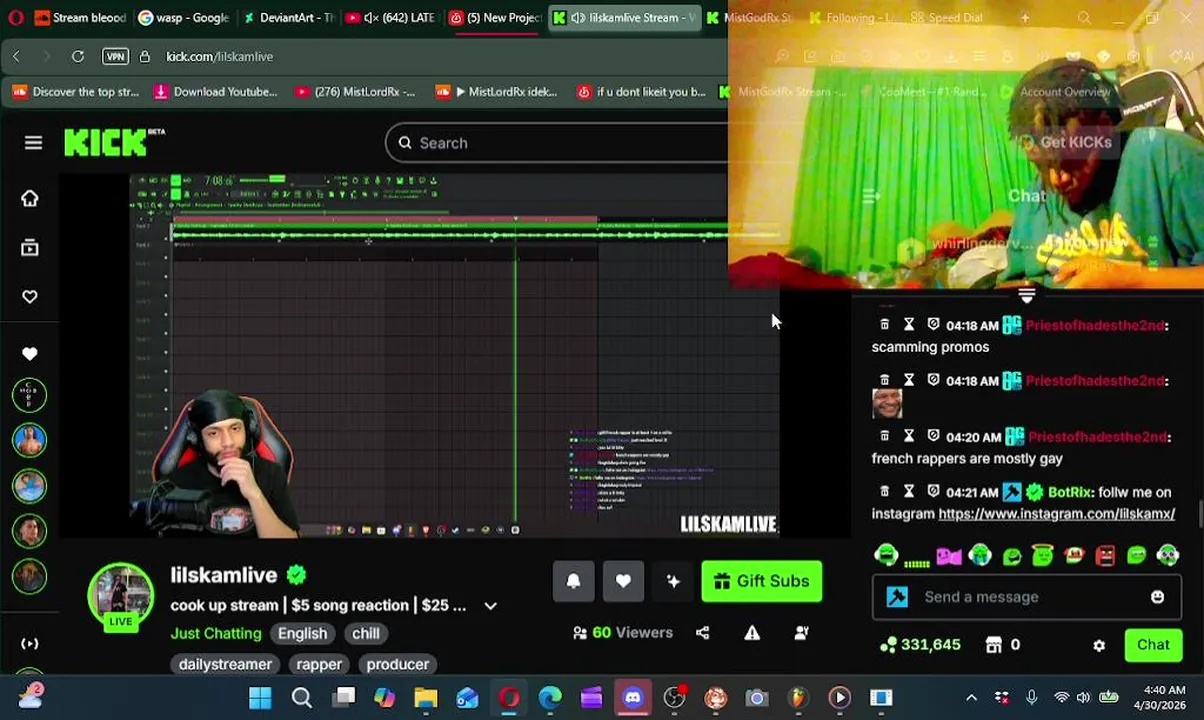Screen dimensions: 1204x720
Task: Open the (276) MistLordRx bookmark
Action: [x=354, y=92]
